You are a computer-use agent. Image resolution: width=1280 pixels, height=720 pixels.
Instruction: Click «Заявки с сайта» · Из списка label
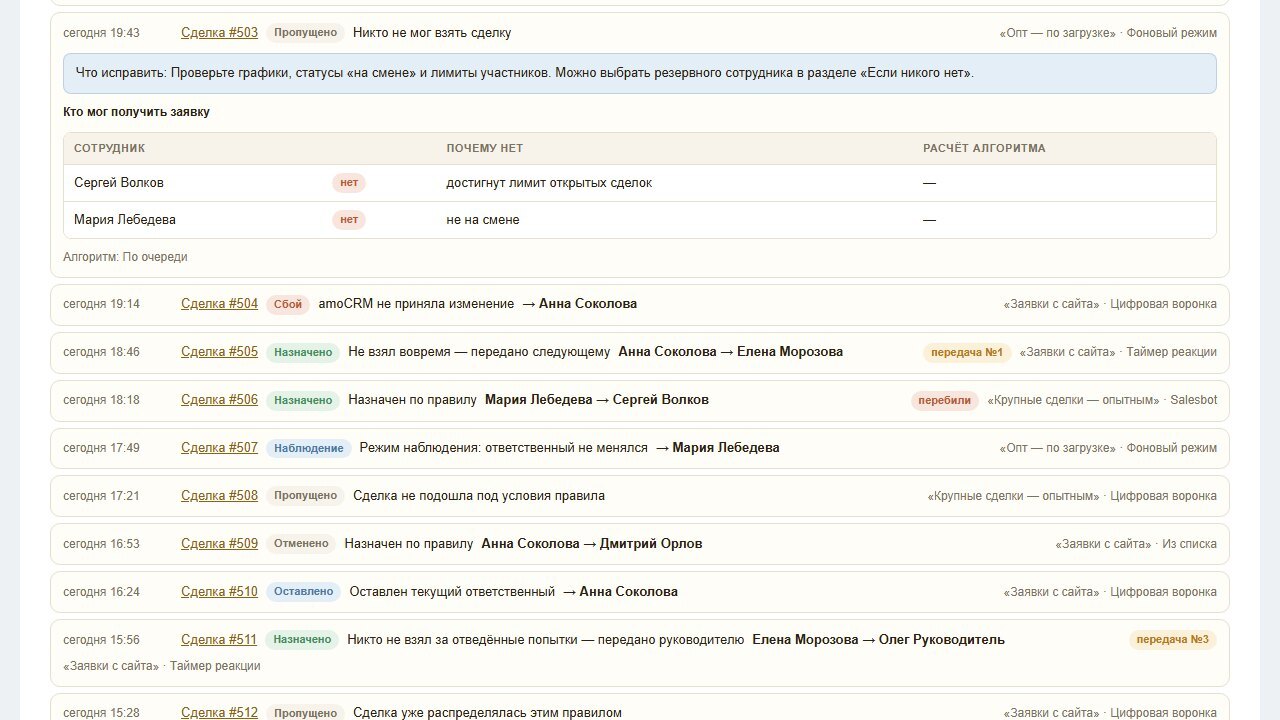(1136, 544)
